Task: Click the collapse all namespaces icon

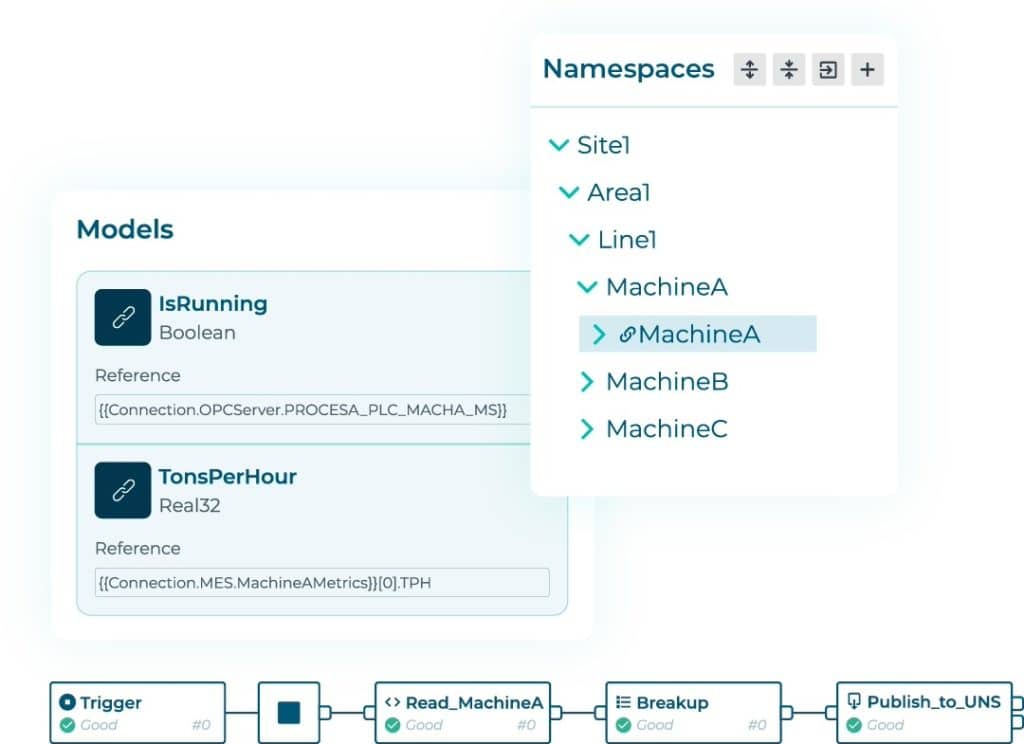Action: pos(789,70)
